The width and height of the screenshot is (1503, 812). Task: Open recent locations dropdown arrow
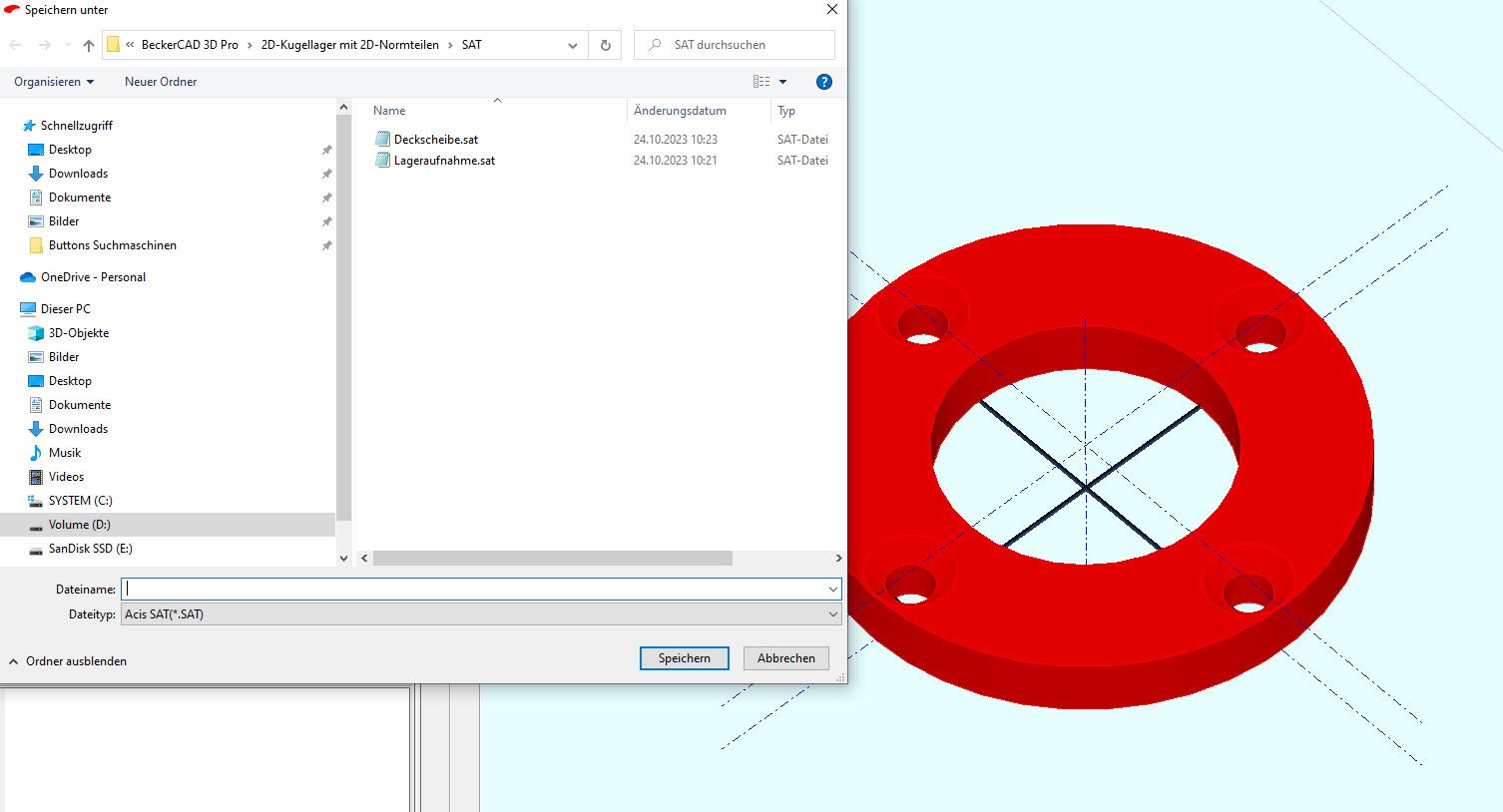(x=68, y=45)
